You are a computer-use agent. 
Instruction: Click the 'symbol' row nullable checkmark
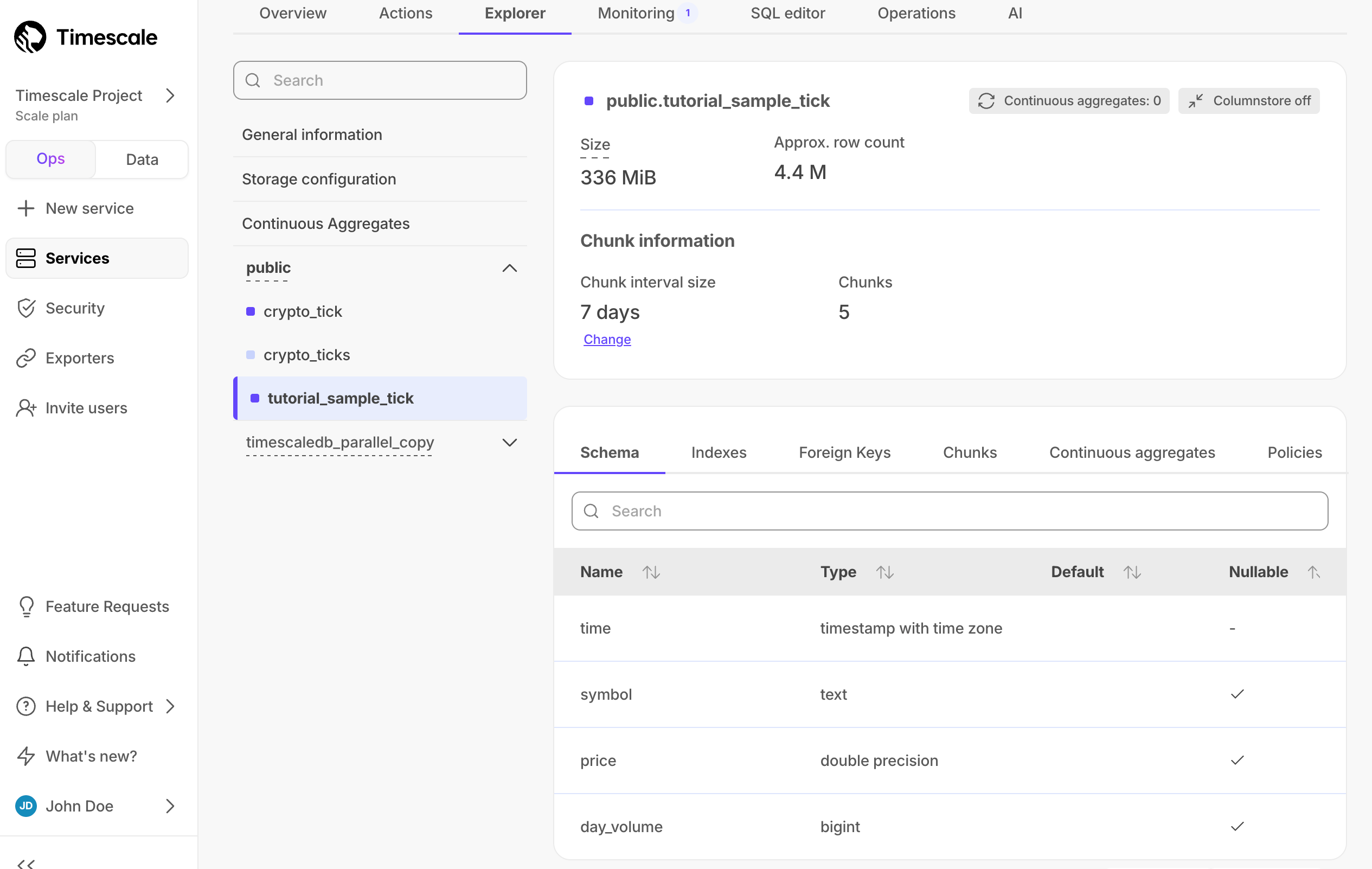(x=1237, y=694)
